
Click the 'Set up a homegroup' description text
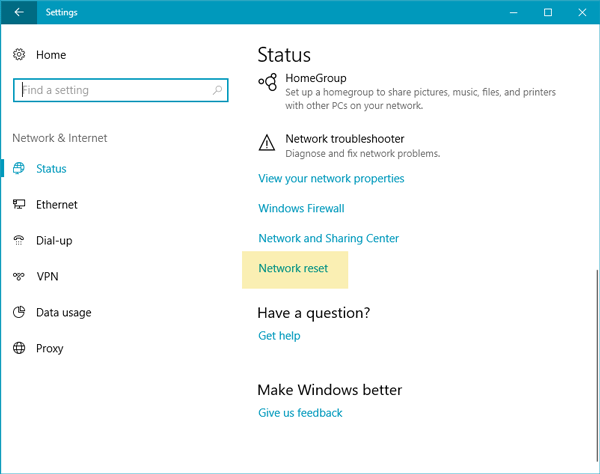pyautogui.click(x=421, y=99)
